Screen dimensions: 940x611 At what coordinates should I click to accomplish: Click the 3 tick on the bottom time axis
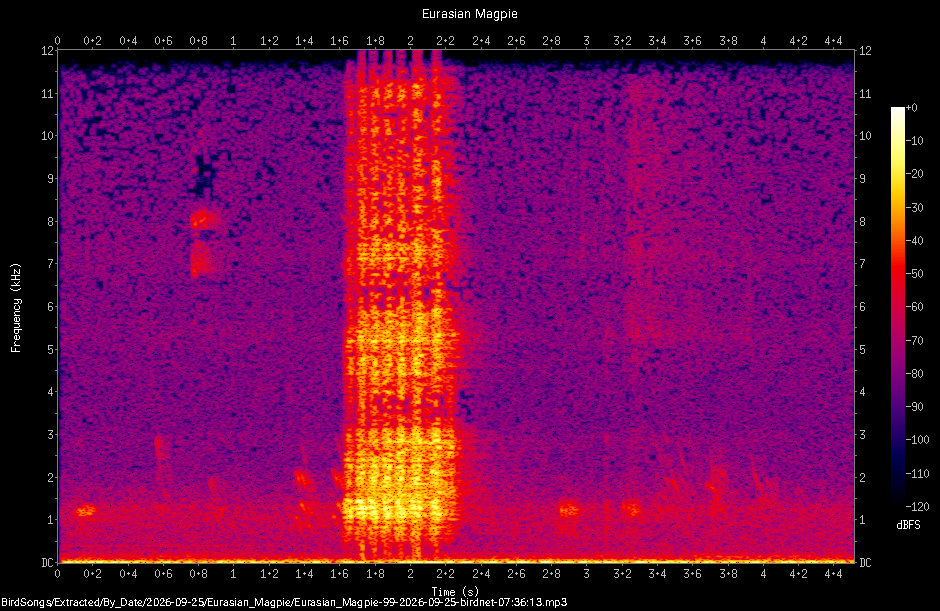pos(586,574)
